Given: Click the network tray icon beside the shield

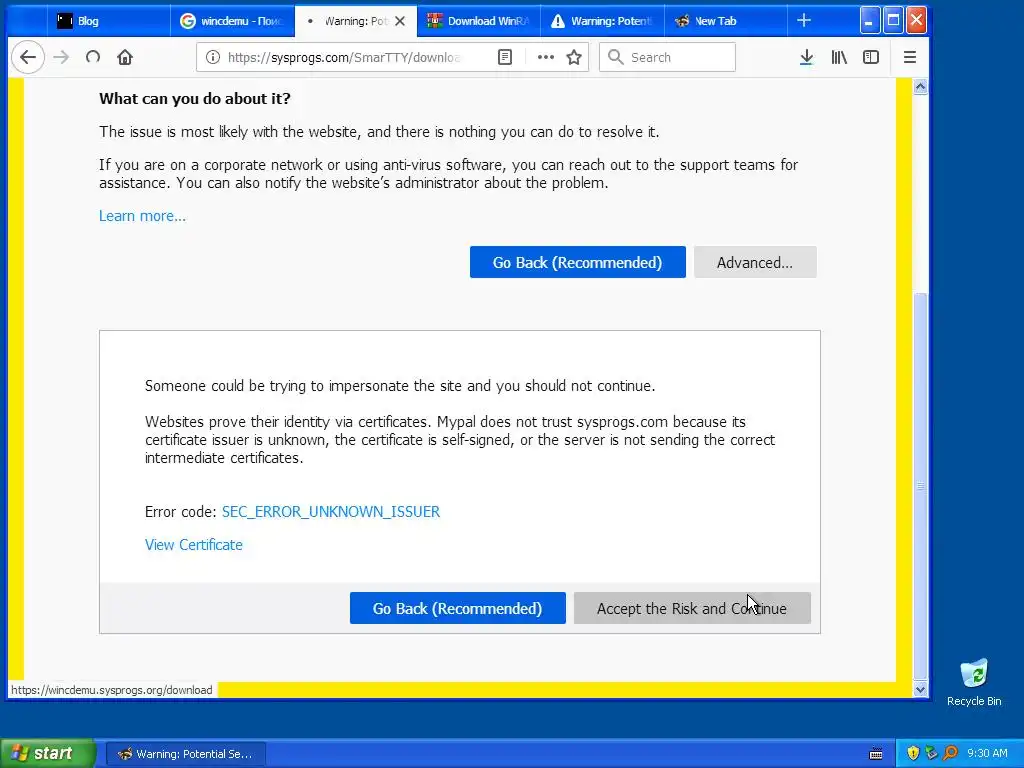Looking at the screenshot, I should pyautogui.click(x=931, y=754).
